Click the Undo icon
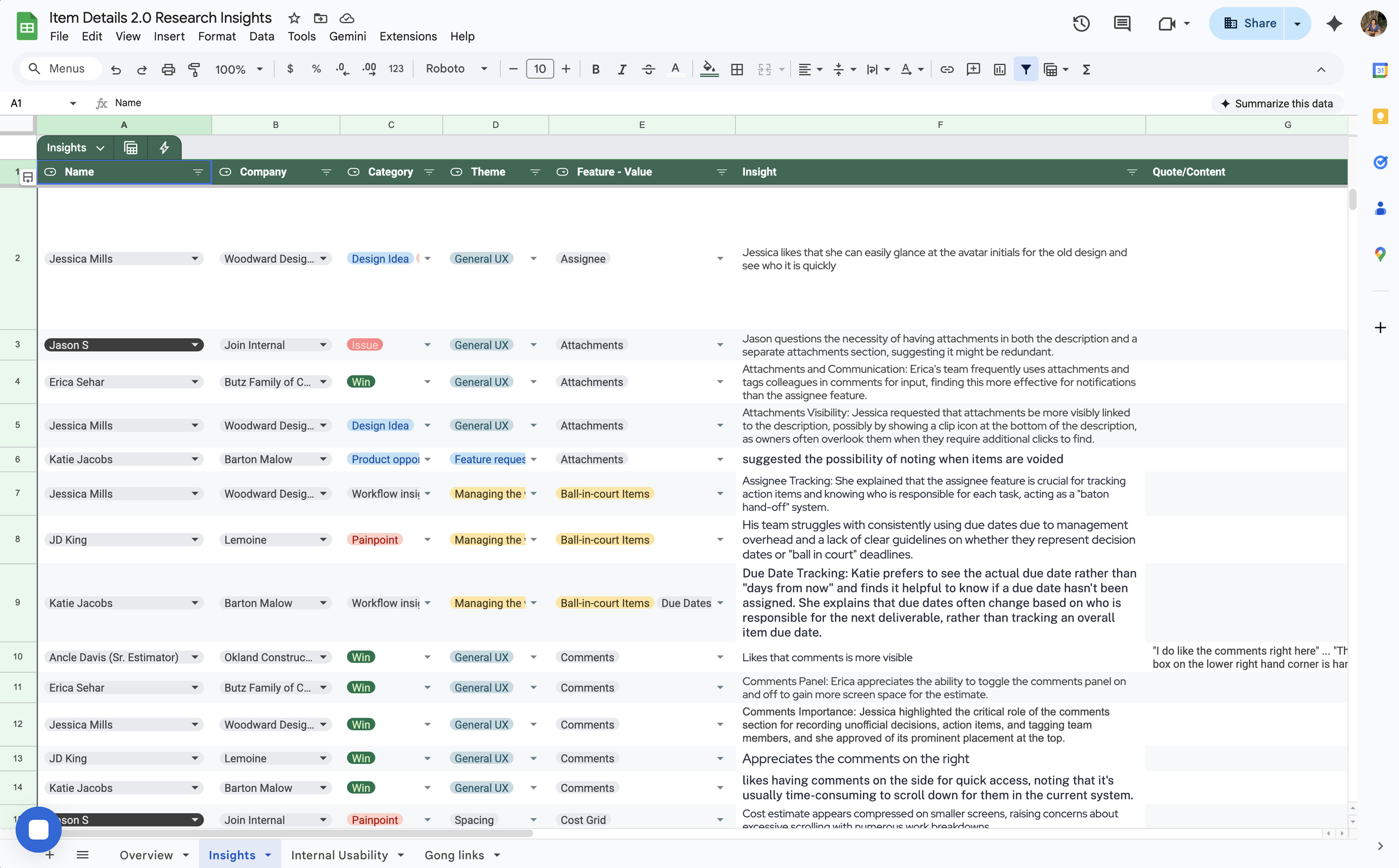This screenshot has width=1399, height=868. coord(116,69)
